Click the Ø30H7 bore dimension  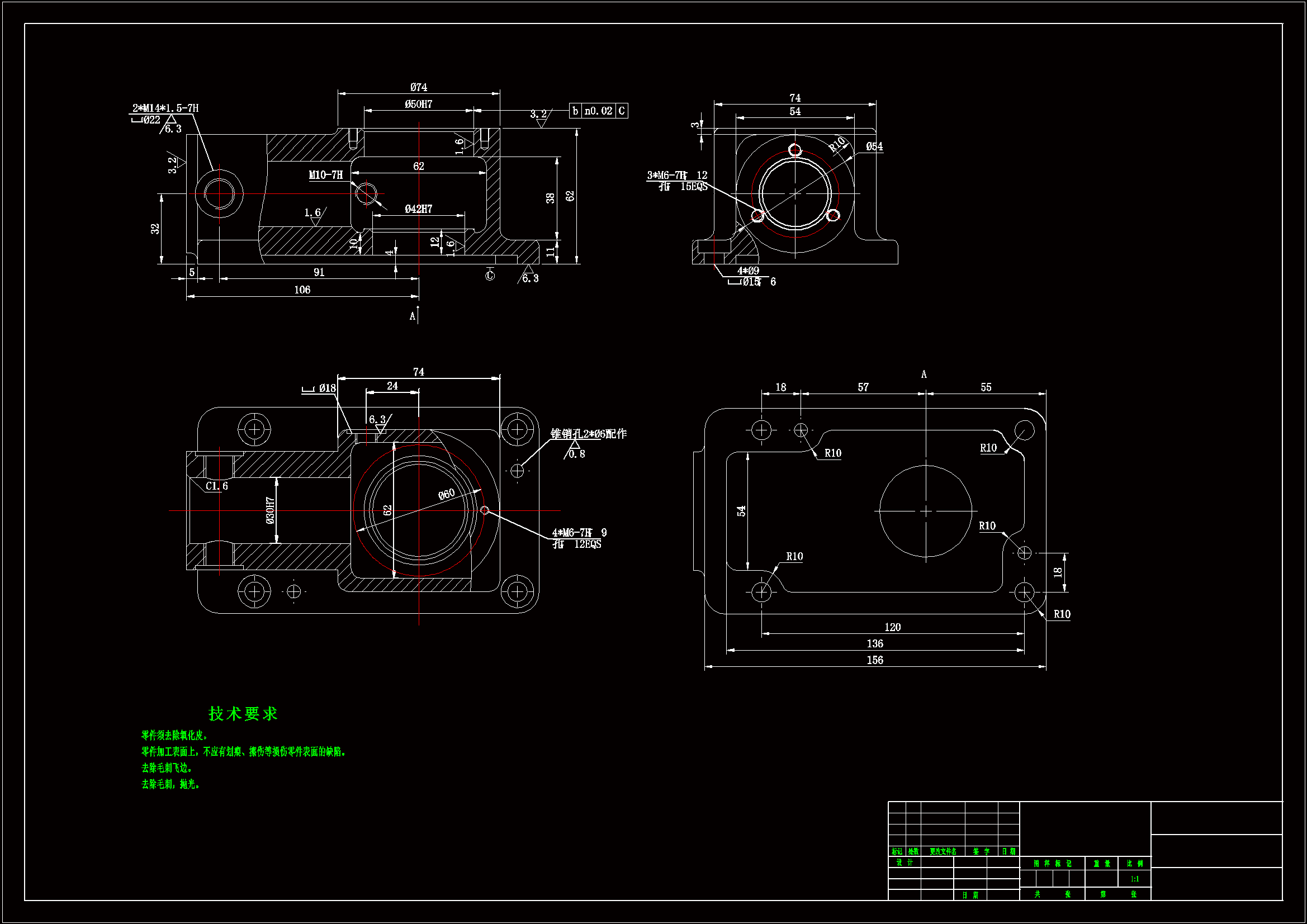270,510
